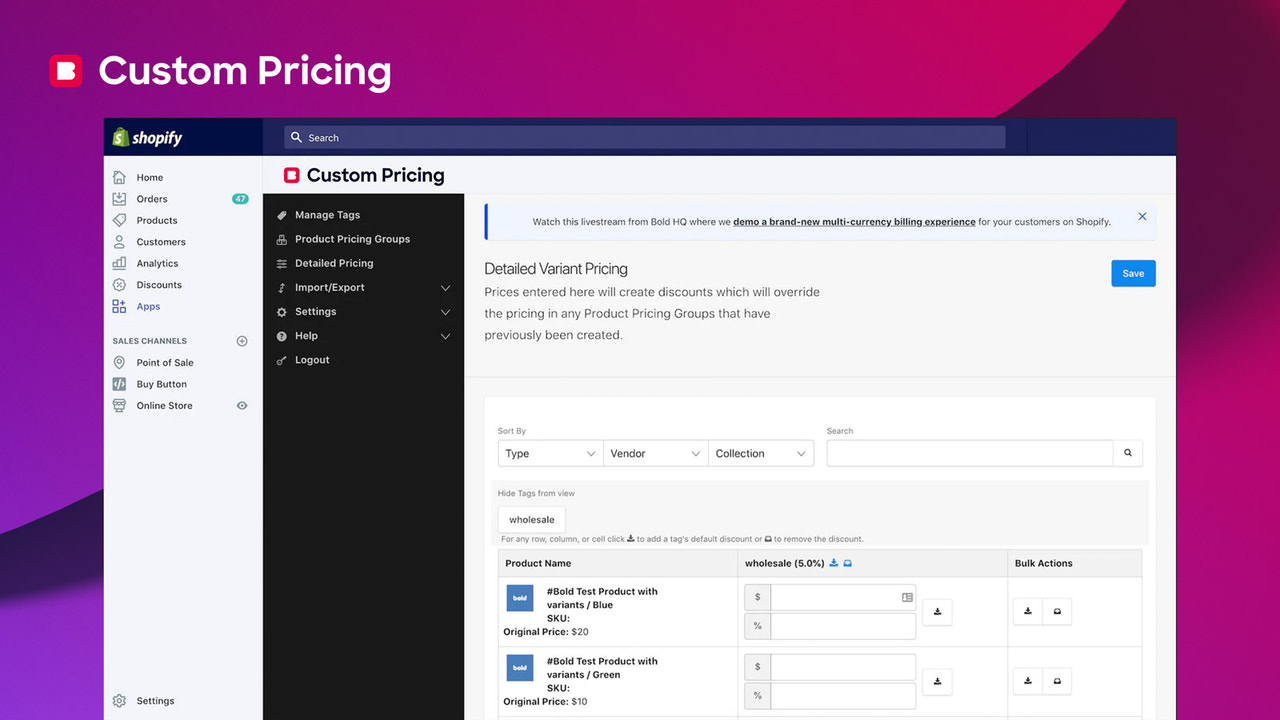The width and height of the screenshot is (1280, 720).
Task: Open the Apps menu item
Action: pos(148,306)
